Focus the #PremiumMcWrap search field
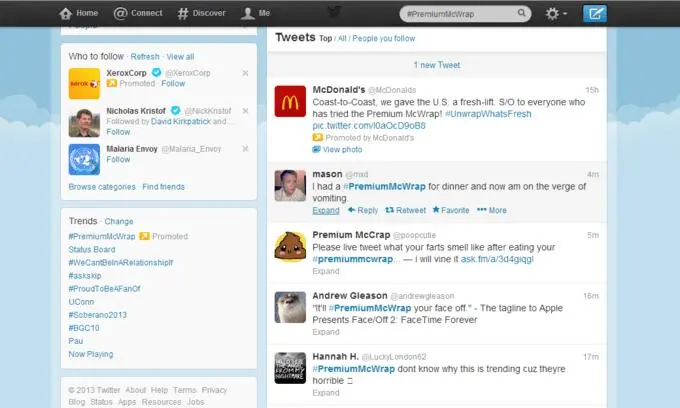Viewport: 680px width, 408px height. click(465, 14)
